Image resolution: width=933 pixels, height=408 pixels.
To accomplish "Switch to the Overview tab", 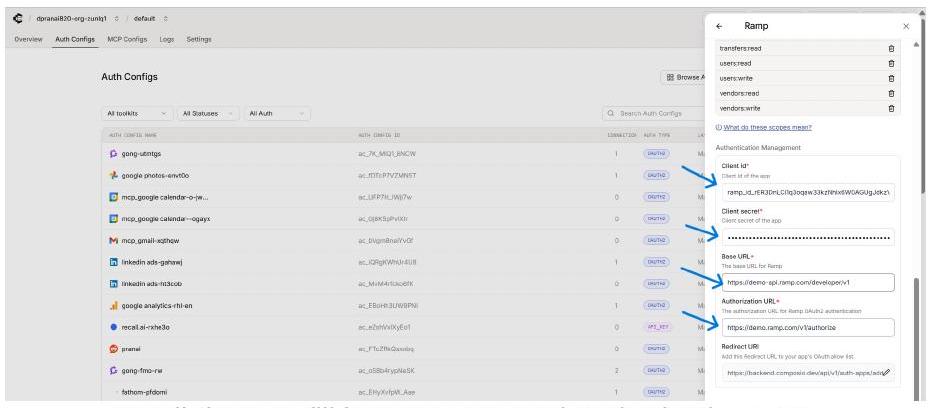I will tap(28, 39).
